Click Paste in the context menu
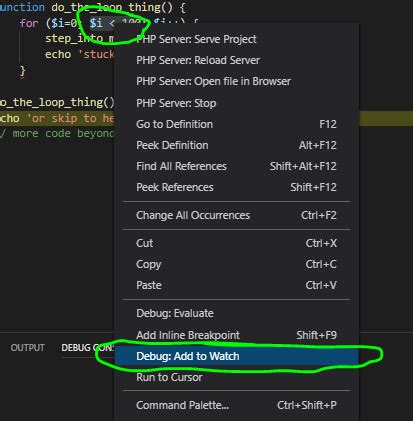This screenshot has width=413, height=421. tap(236, 285)
